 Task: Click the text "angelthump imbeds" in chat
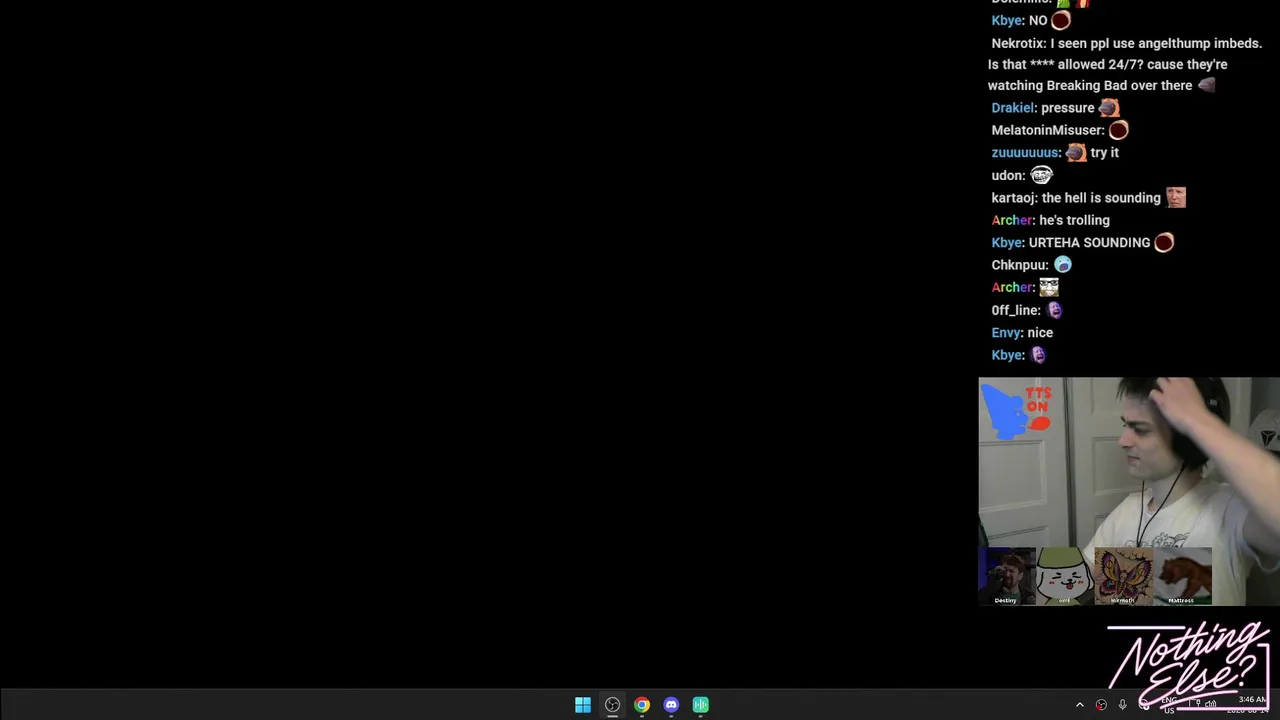pos(1200,43)
